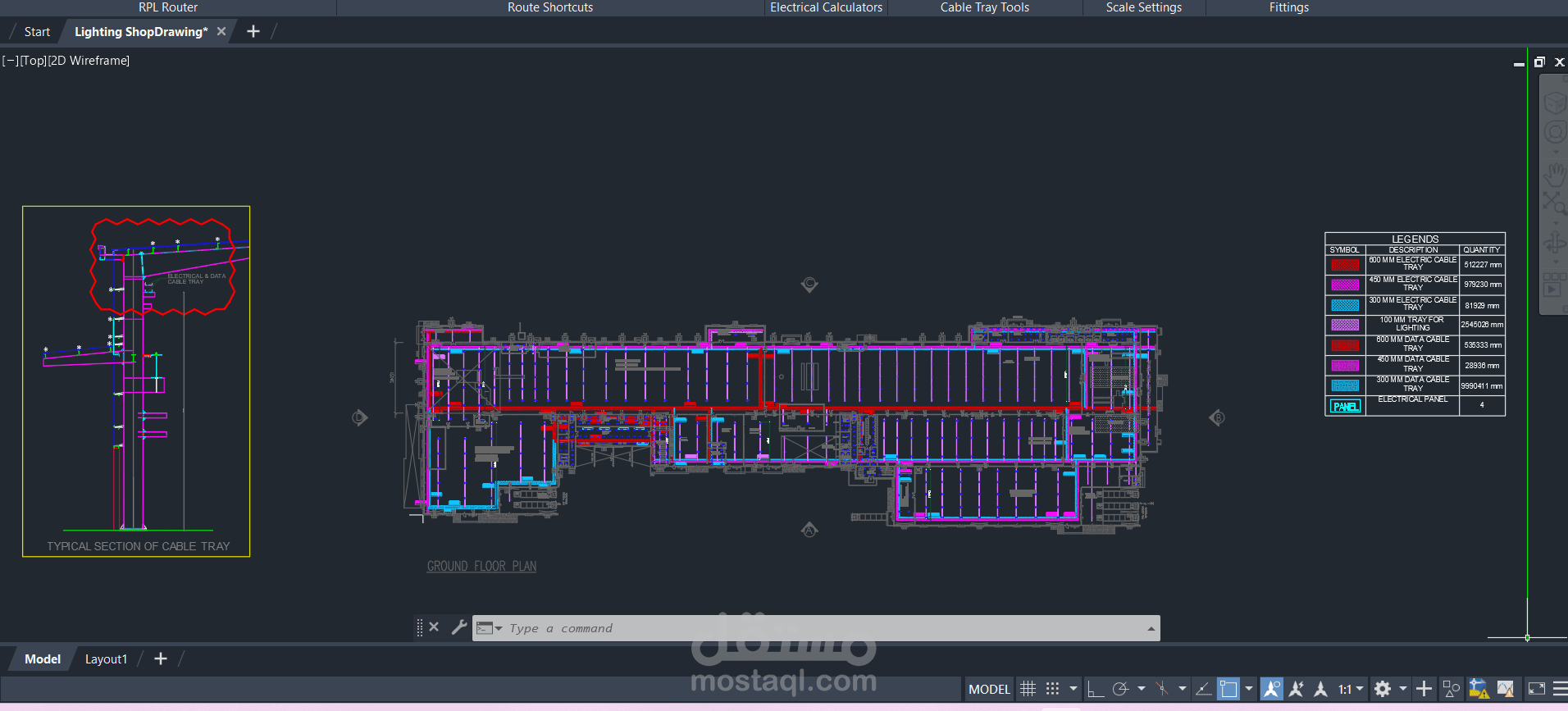Open isometric drafting plane dropdown
The height and width of the screenshot is (711, 1568).
point(1182,689)
